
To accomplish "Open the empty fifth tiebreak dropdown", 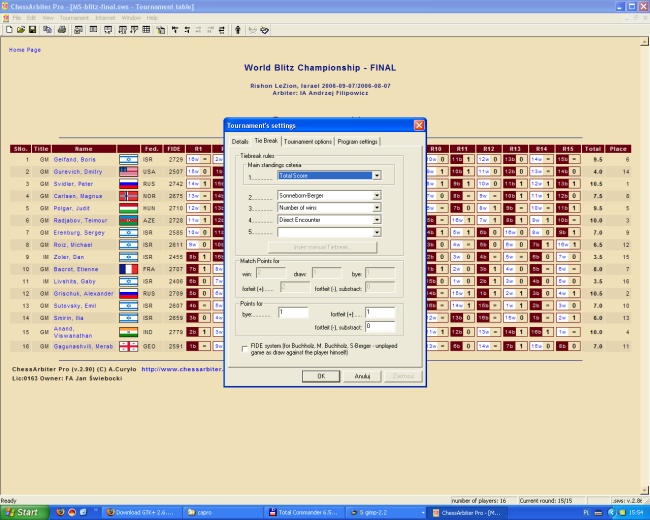I will (376, 233).
